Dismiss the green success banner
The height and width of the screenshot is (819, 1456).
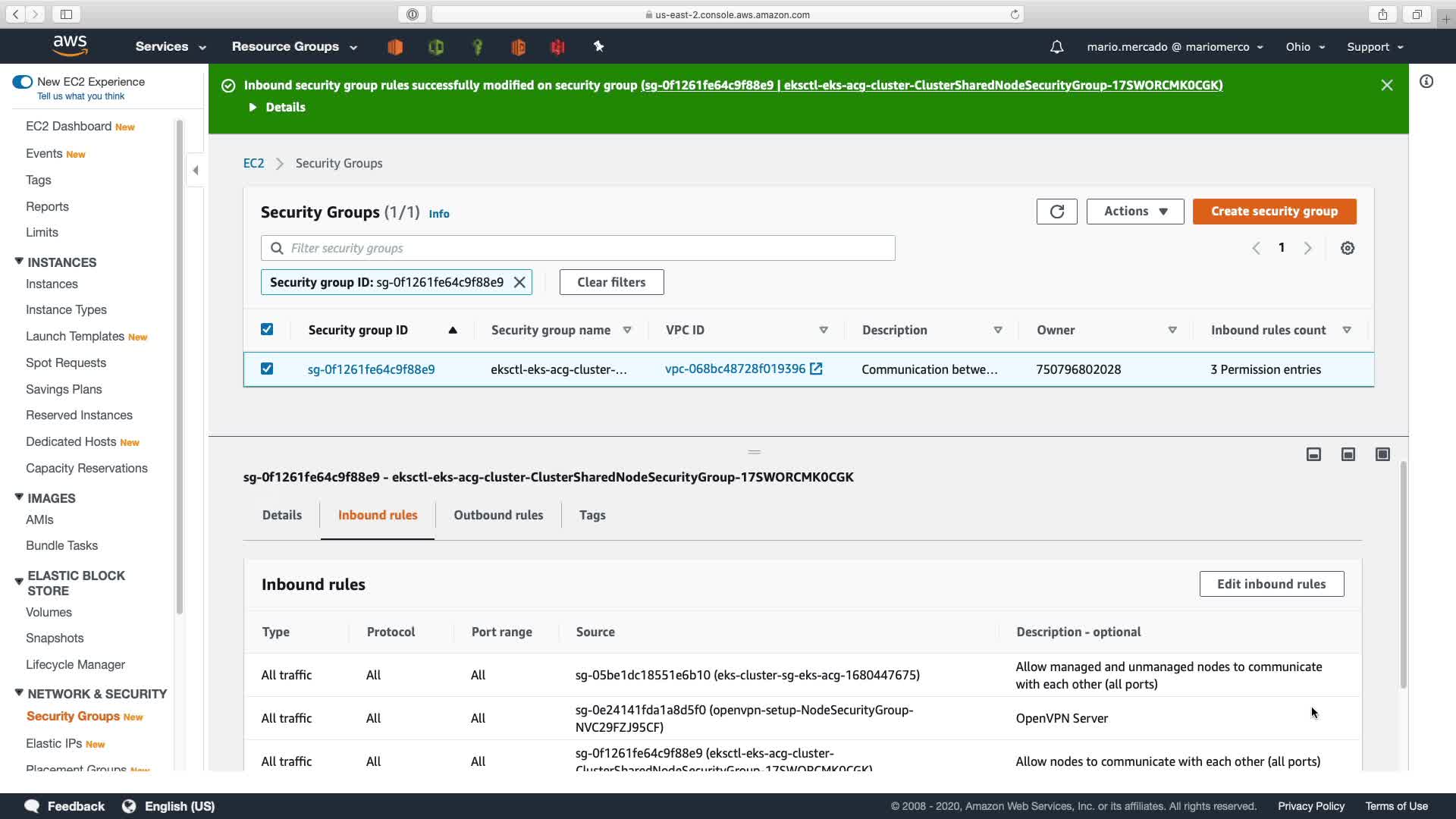point(1386,86)
